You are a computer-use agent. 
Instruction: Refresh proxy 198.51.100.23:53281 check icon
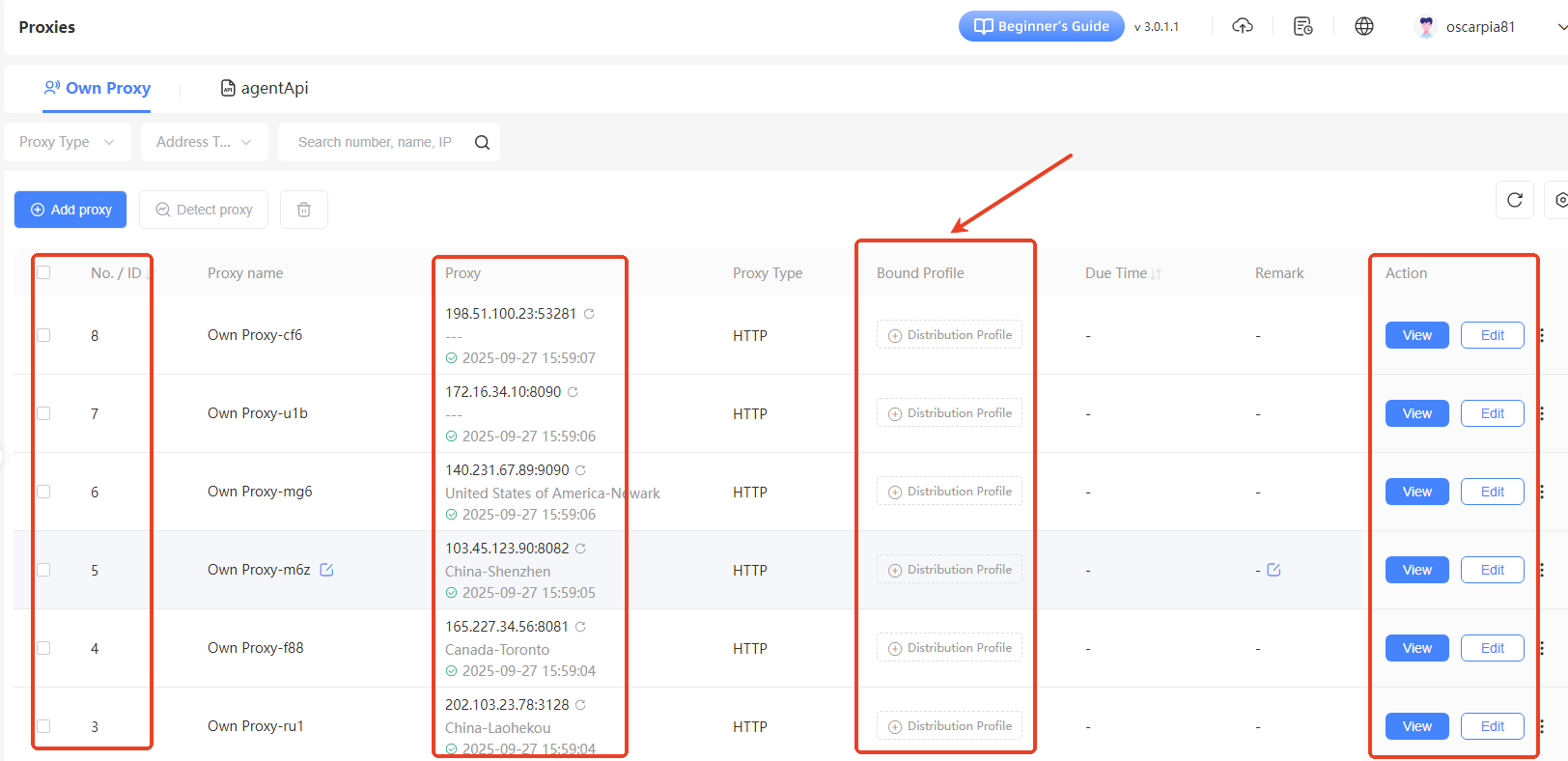point(589,314)
